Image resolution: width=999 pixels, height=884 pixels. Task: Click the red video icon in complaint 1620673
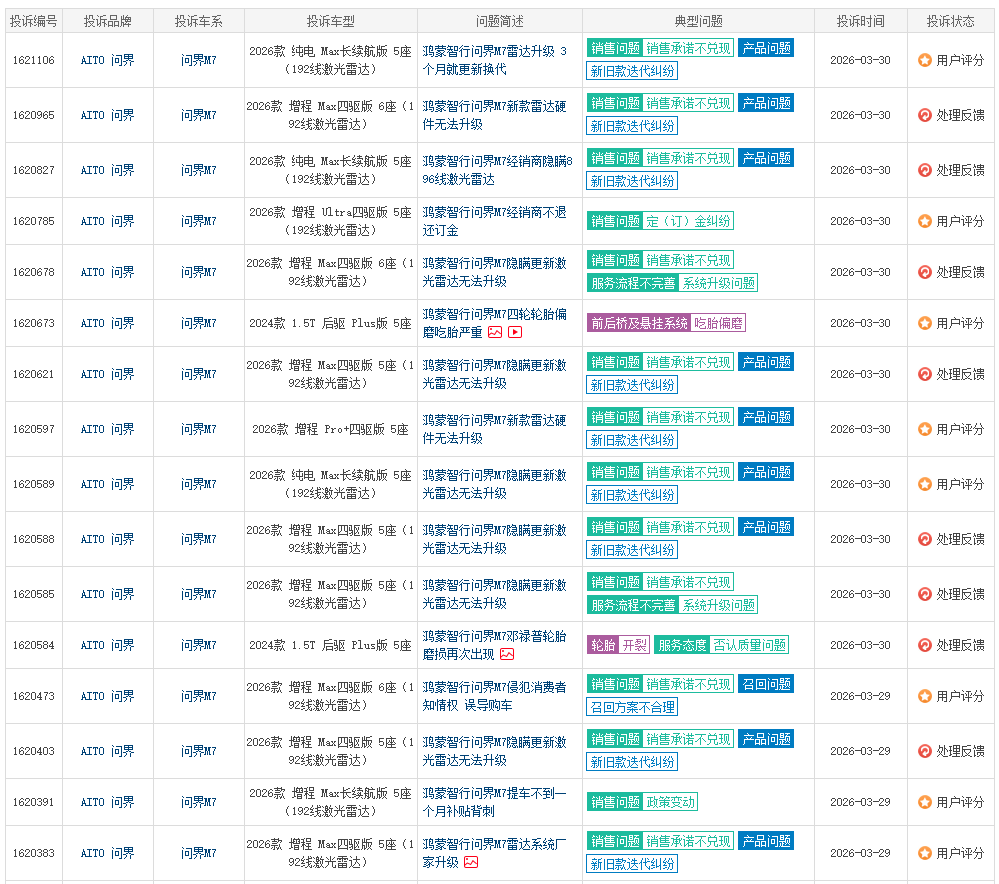515,332
